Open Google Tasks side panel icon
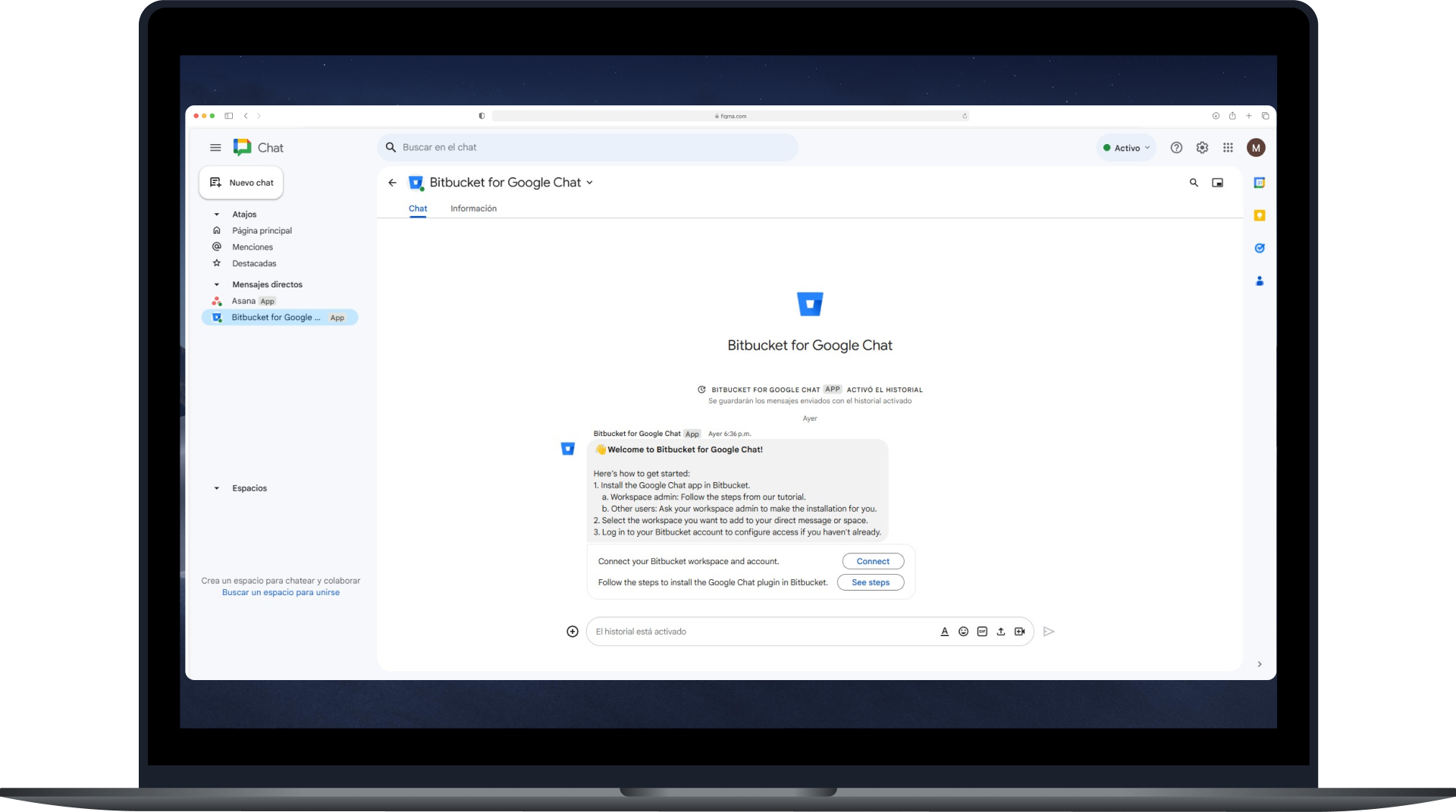 [x=1260, y=248]
